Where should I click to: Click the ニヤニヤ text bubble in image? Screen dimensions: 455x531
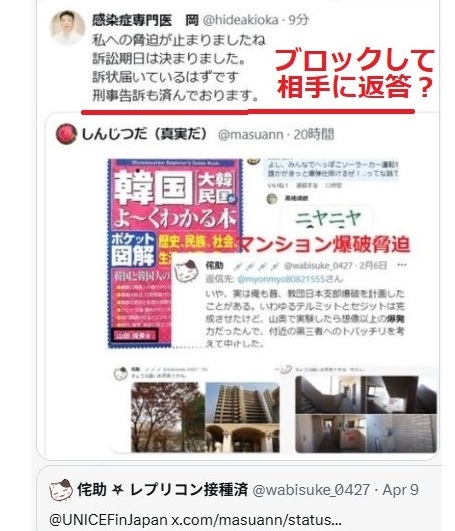pyautogui.click(x=328, y=219)
